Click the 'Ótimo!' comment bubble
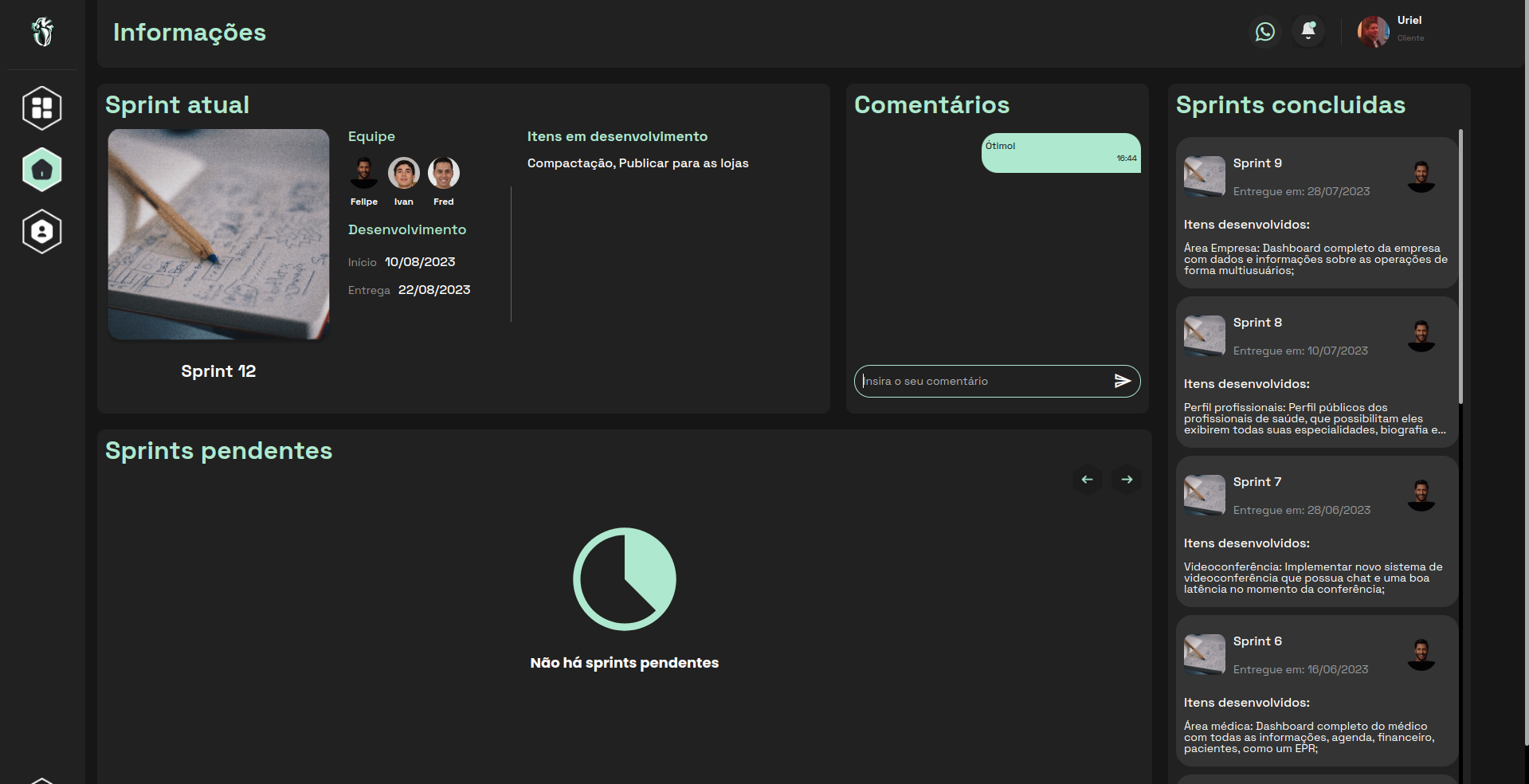 tap(1061, 153)
